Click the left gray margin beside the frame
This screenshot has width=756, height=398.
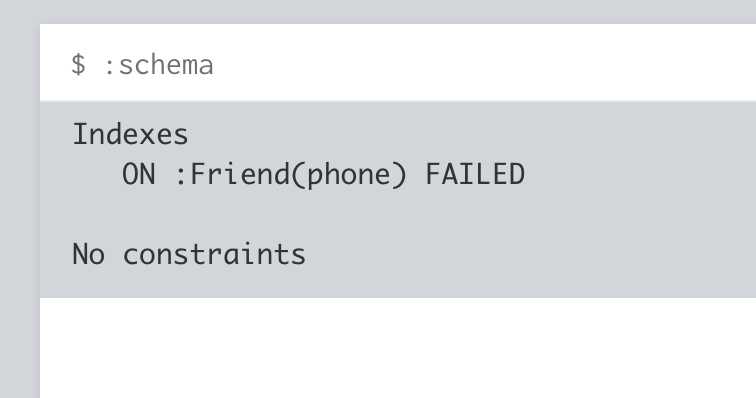[x=20, y=211]
